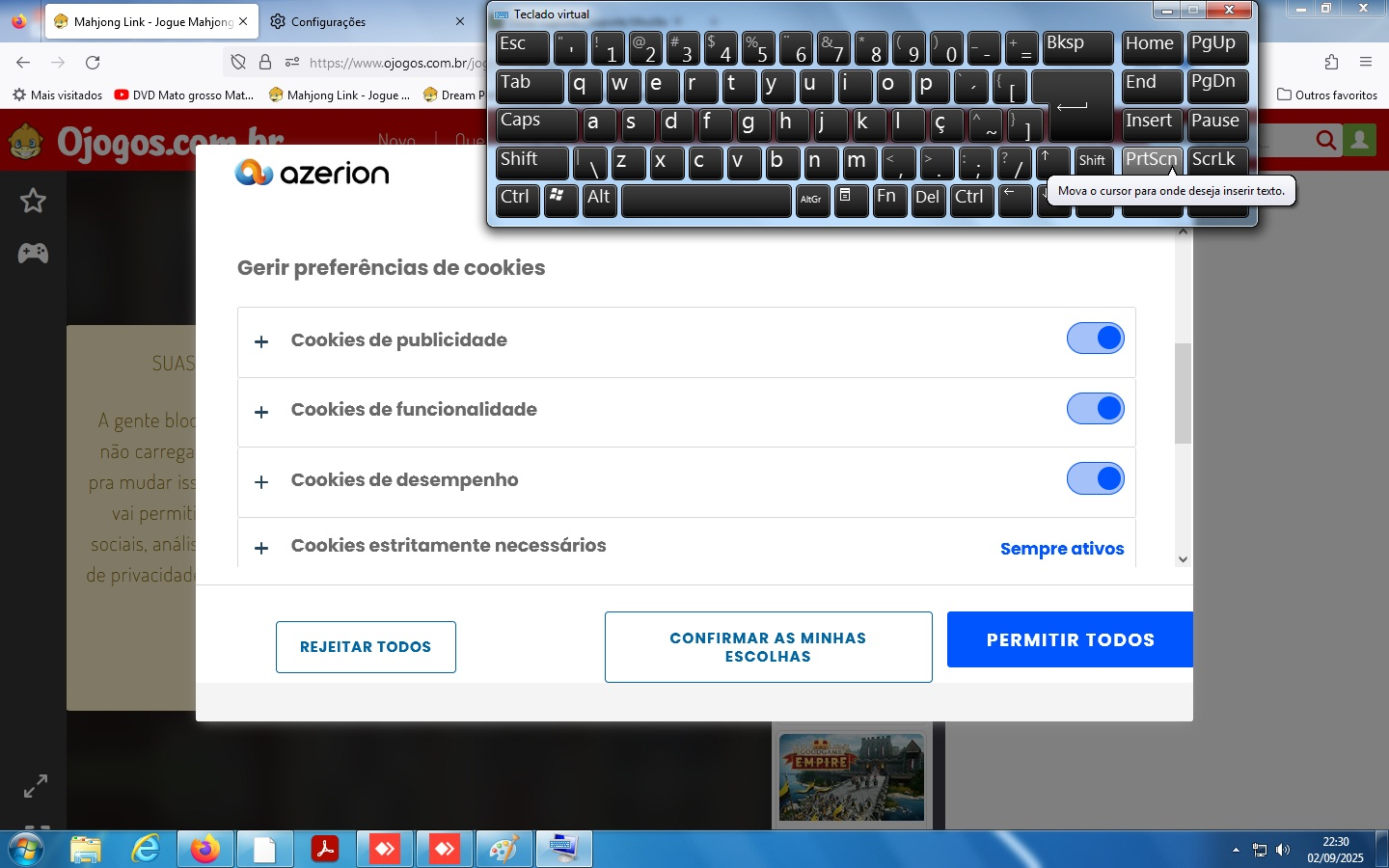
Task: Click REJEITAR TODOS button
Action: (x=366, y=647)
